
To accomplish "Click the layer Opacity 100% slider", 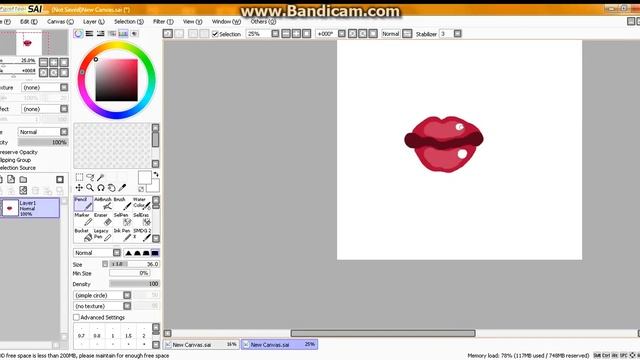I will coord(43,142).
